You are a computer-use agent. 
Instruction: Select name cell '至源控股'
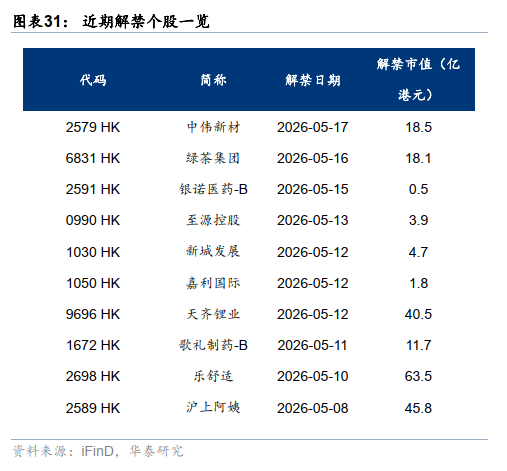pyautogui.click(x=213, y=220)
